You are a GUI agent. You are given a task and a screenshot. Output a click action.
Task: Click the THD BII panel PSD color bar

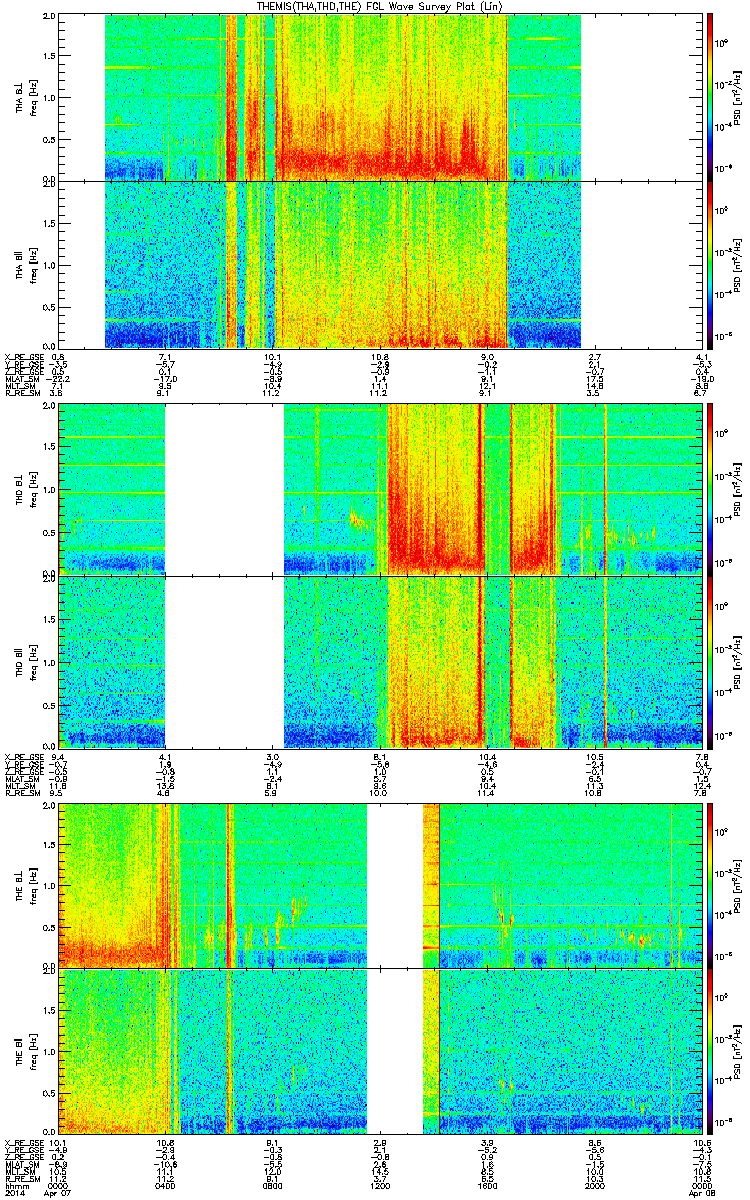tap(710, 661)
